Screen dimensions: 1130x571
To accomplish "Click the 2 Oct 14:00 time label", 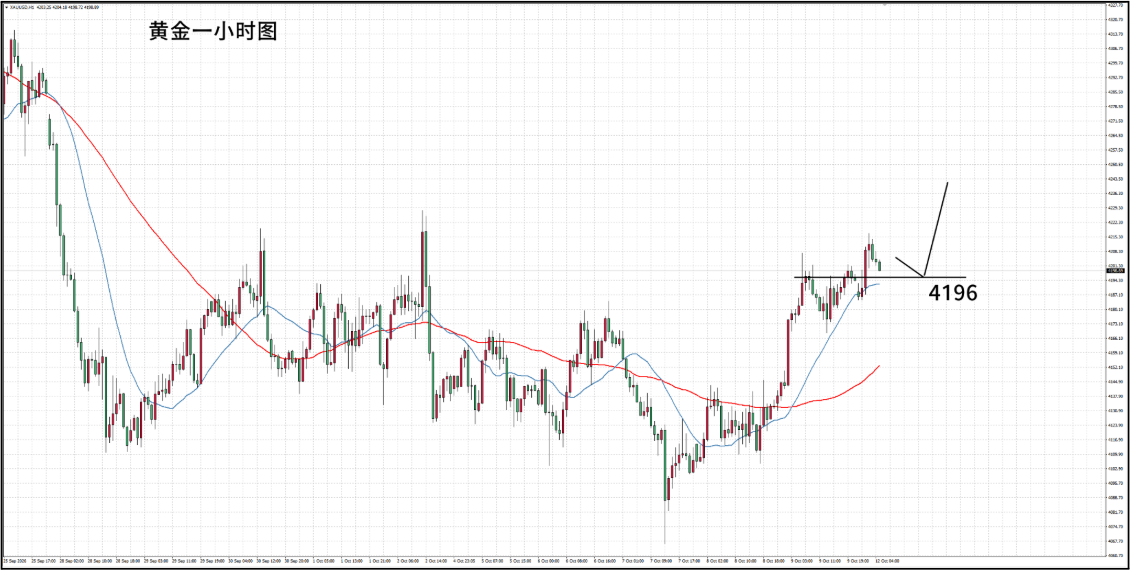I will (437, 560).
